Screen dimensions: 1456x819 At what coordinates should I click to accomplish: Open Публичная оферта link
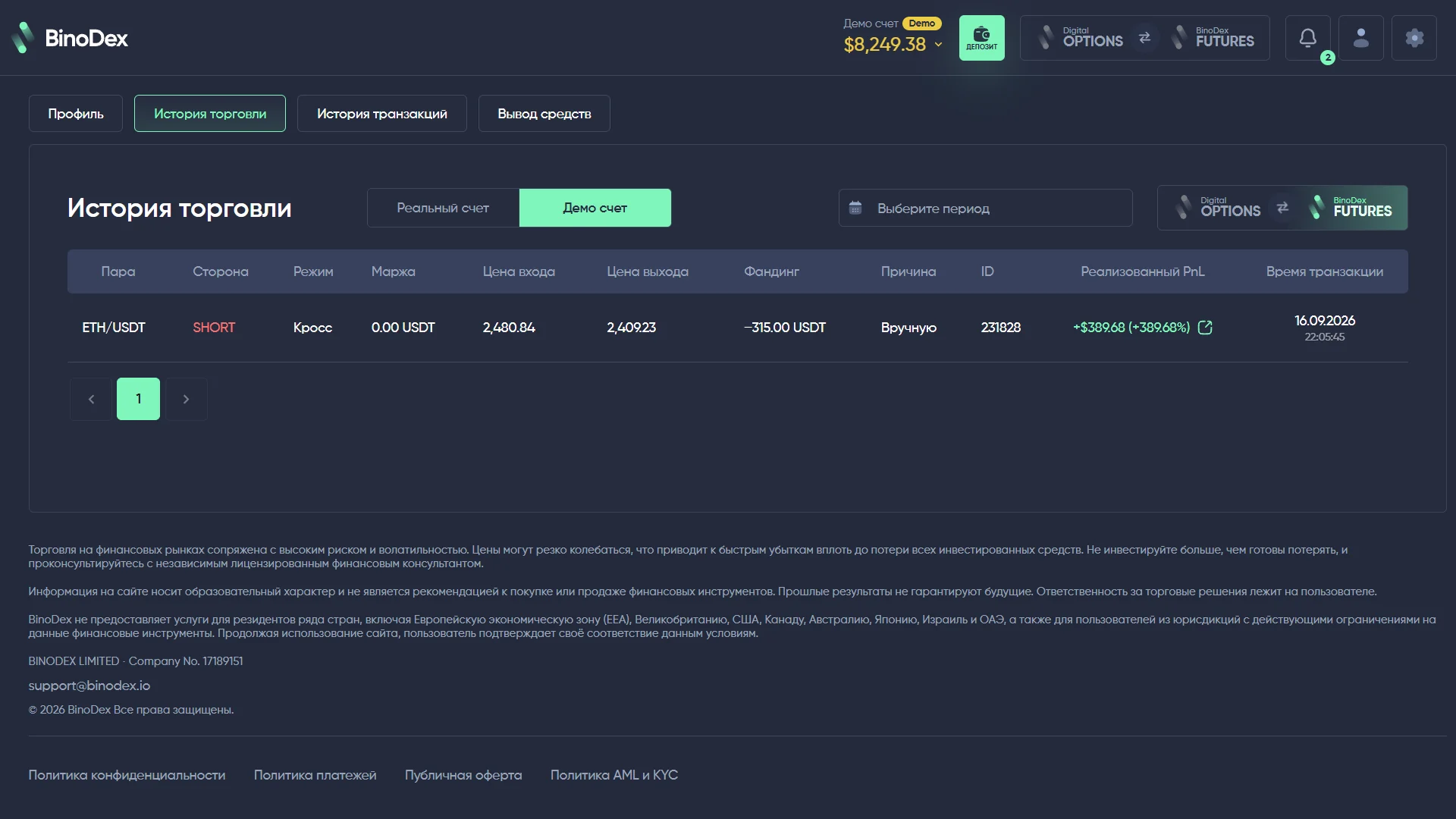[463, 775]
